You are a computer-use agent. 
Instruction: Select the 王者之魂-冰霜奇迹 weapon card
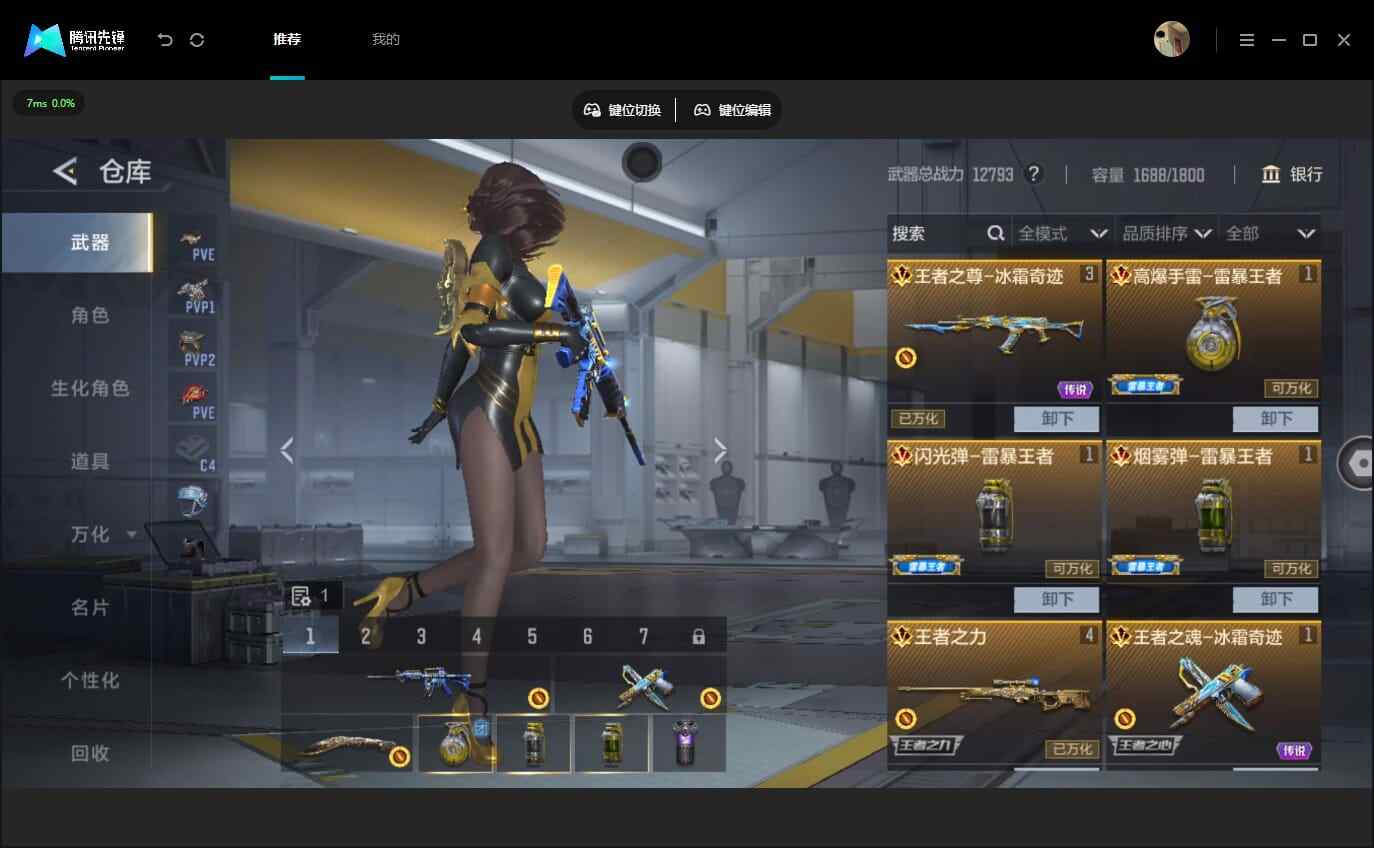point(1213,690)
